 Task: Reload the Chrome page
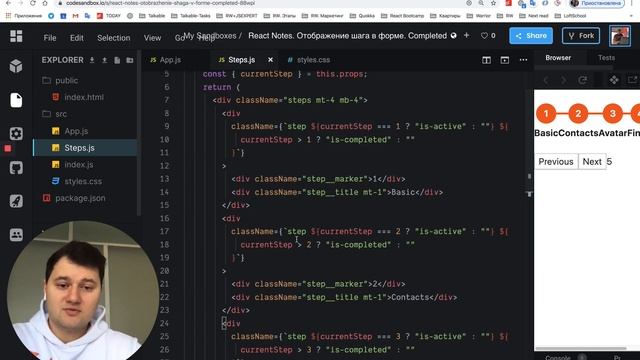point(33,3)
